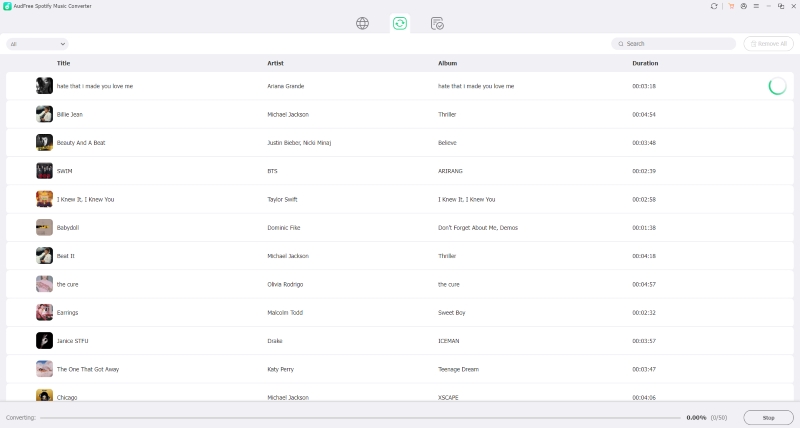
Task: Click artist 'Justin Bieber, Nicki Minaj'
Action: pos(299,143)
